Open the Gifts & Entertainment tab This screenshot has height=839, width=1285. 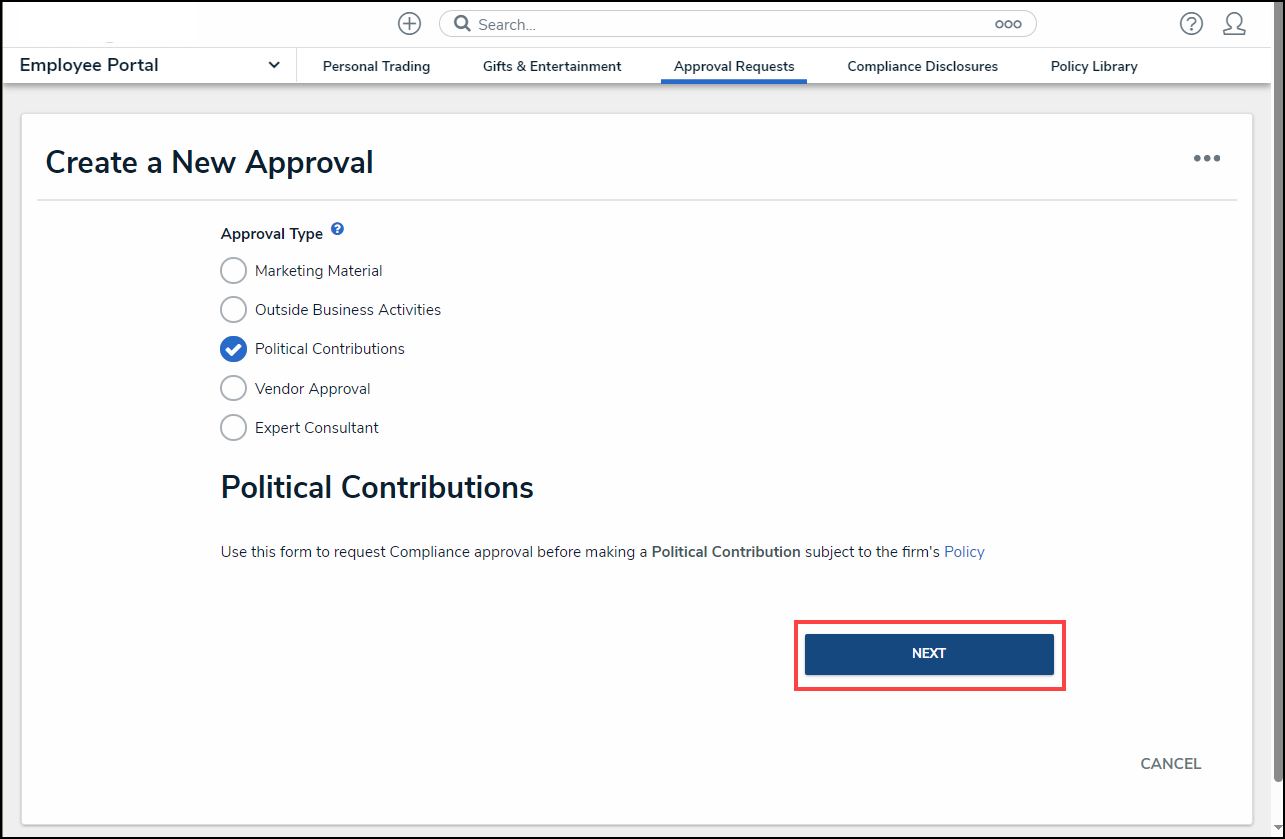552,67
